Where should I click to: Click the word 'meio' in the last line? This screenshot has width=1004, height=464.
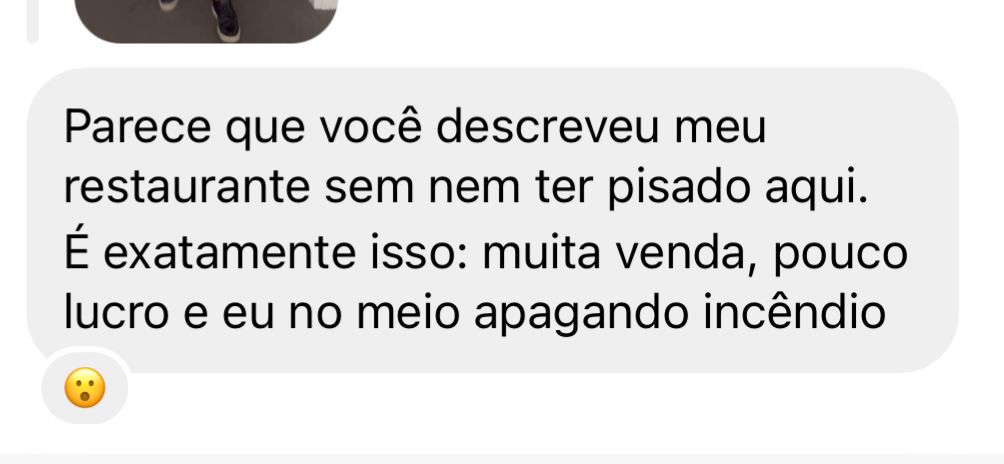[x=407, y=313]
